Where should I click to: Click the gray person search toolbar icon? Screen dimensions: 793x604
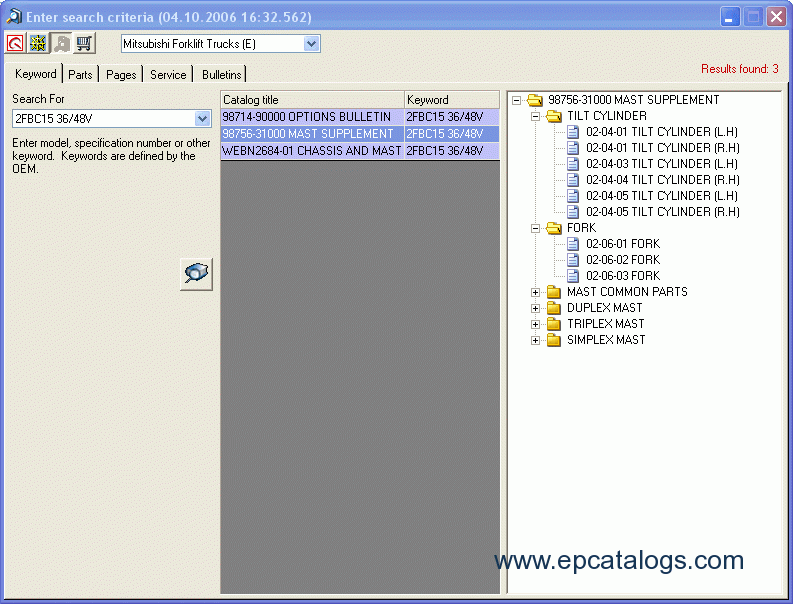click(62, 44)
